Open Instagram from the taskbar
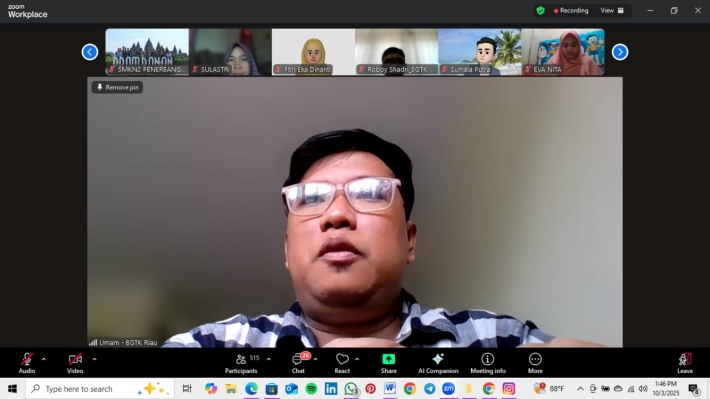This screenshot has height=399, width=710. point(509,389)
